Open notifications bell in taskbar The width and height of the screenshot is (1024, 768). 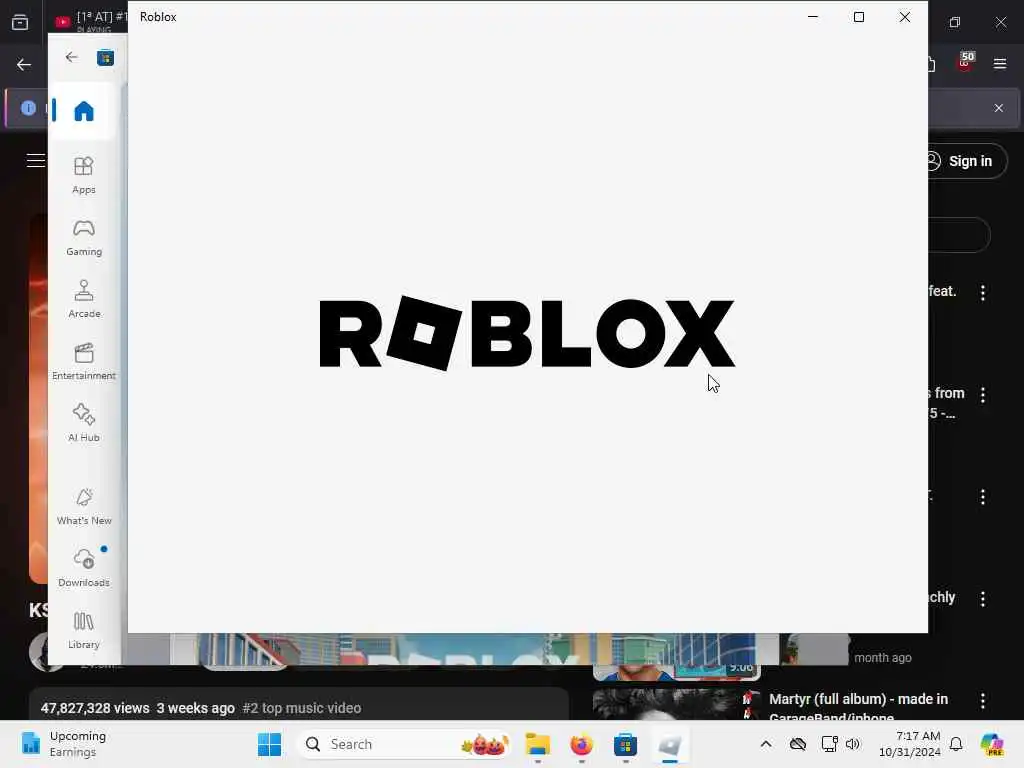click(956, 744)
